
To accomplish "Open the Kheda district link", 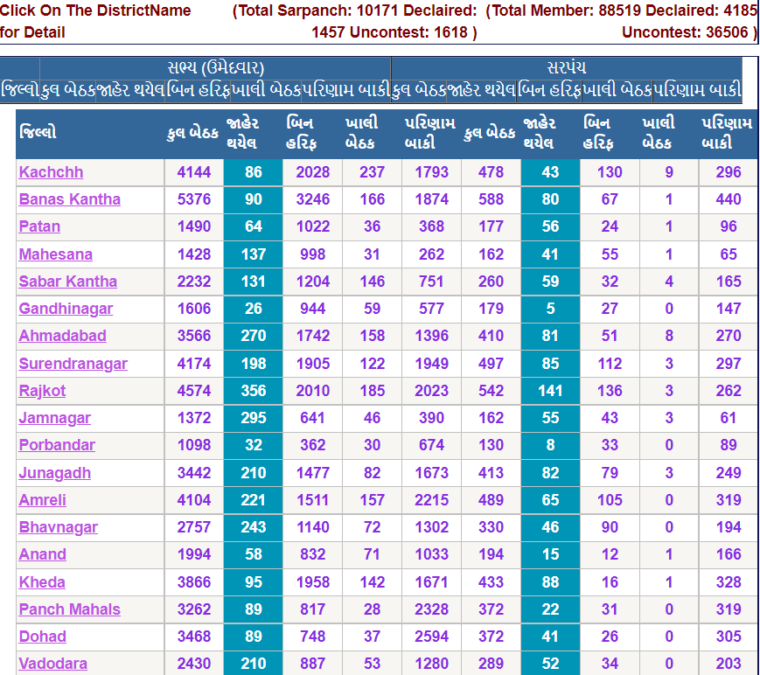I will (42, 582).
